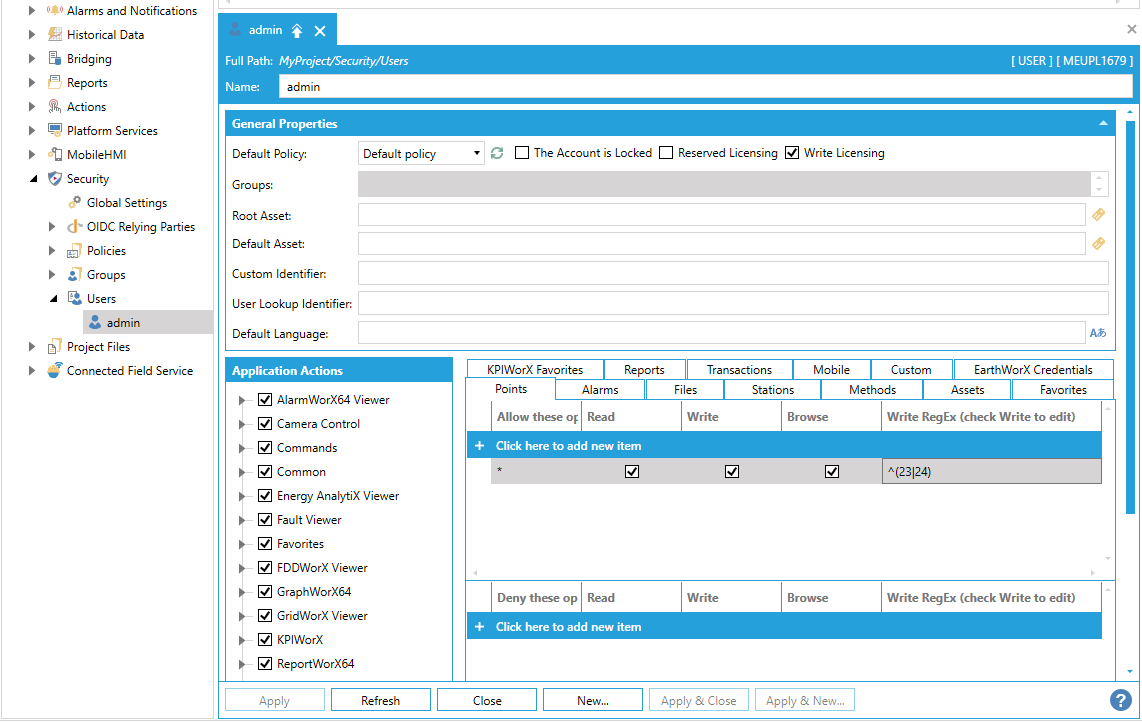
Task: Pin the admin tab using arrow icon
Action: pos(297,31)
